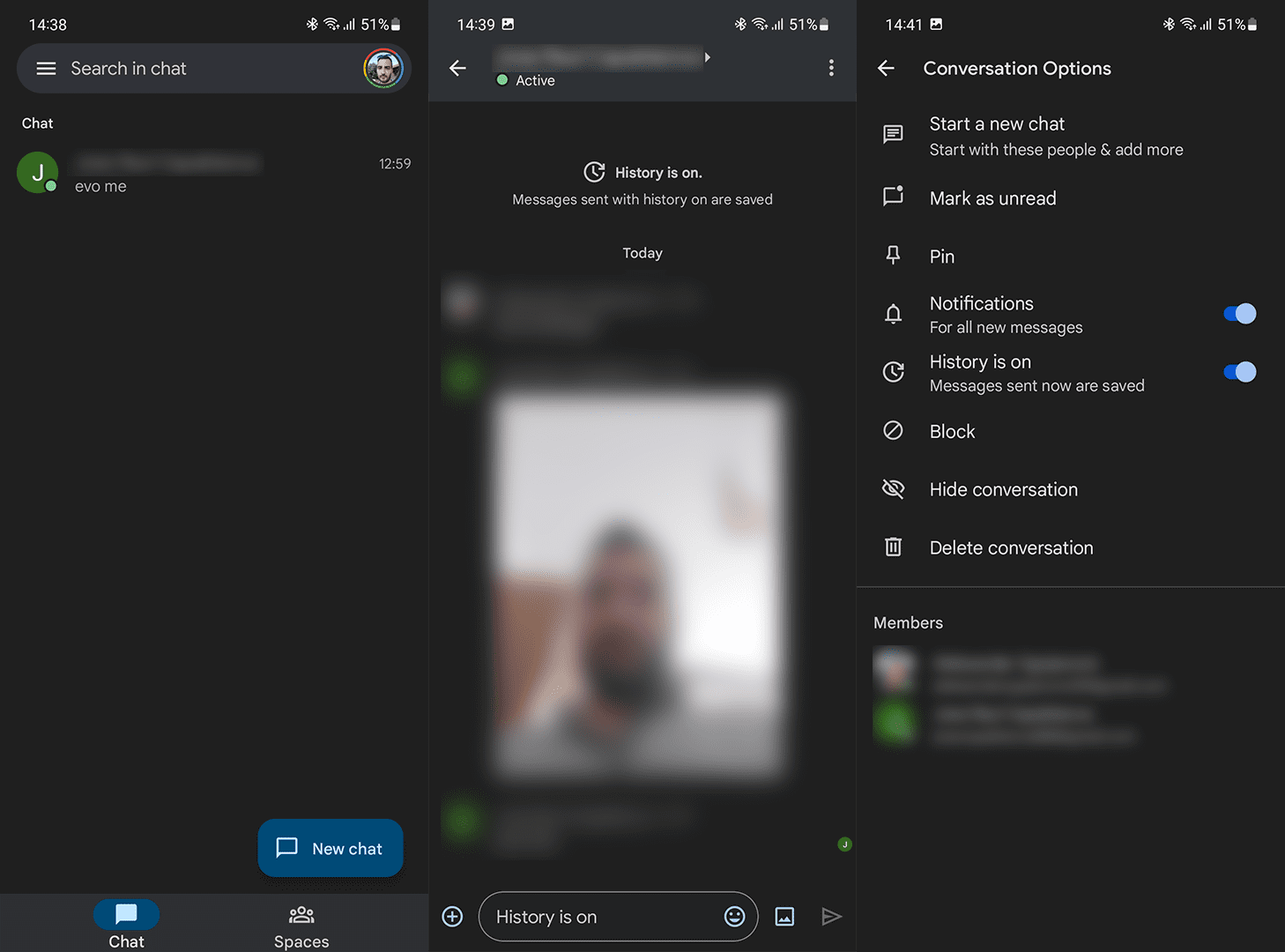This screenshot has height=952, width=1285.
Task: Expand conversation name arrow in header
Action: click(707, 57)
